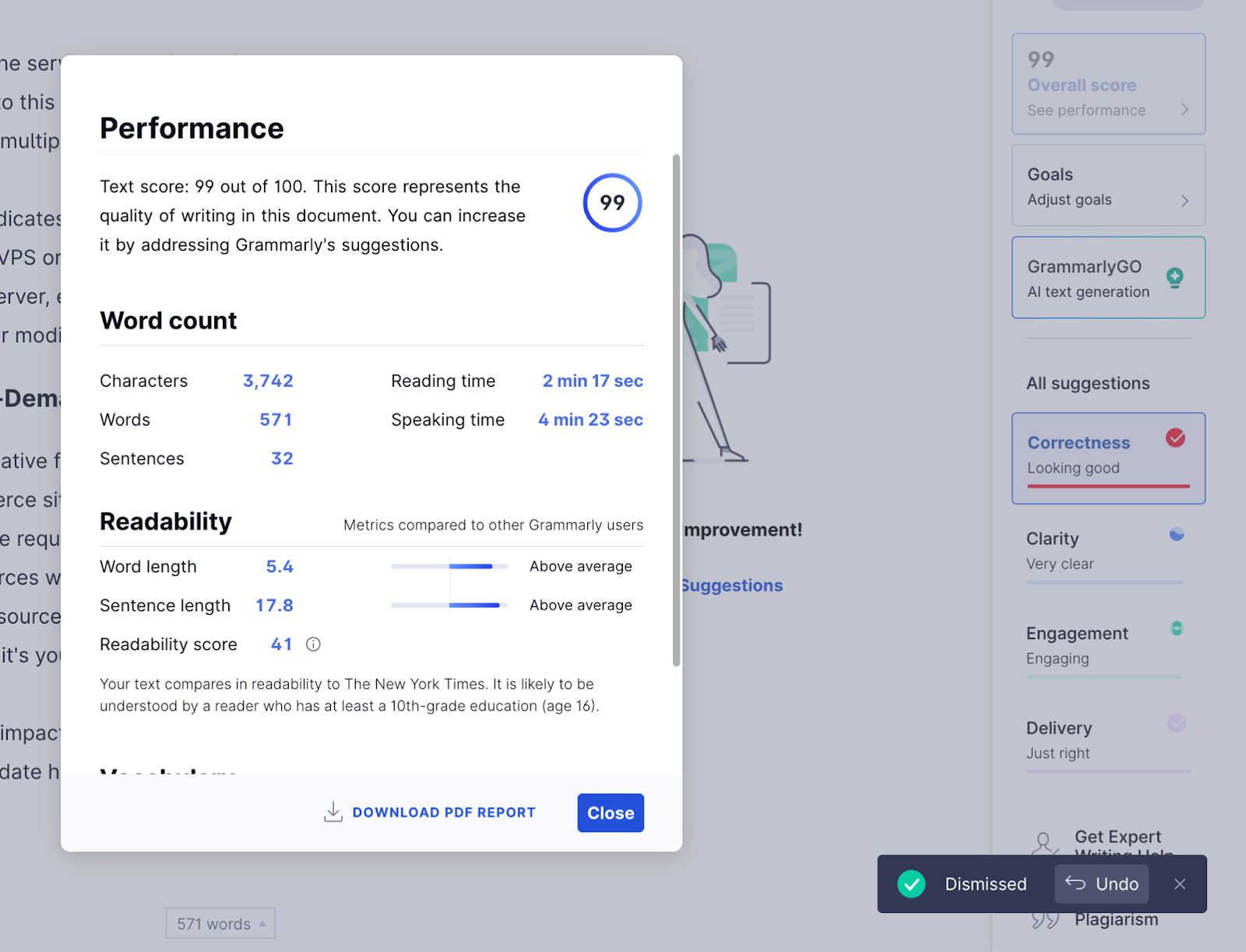Click the Word length comparison bar

449,567
